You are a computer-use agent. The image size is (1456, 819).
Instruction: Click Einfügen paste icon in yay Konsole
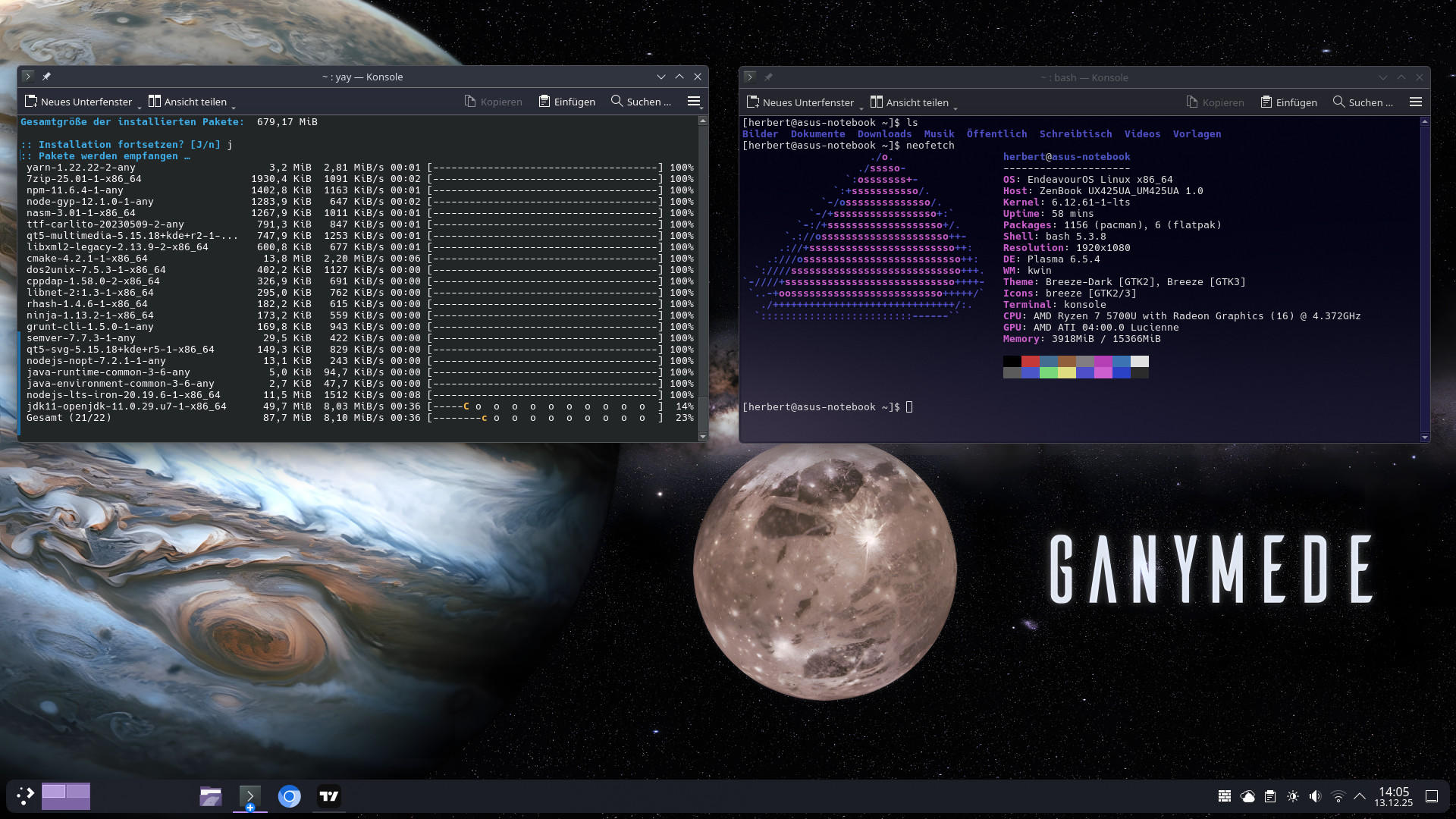[544, 101]
